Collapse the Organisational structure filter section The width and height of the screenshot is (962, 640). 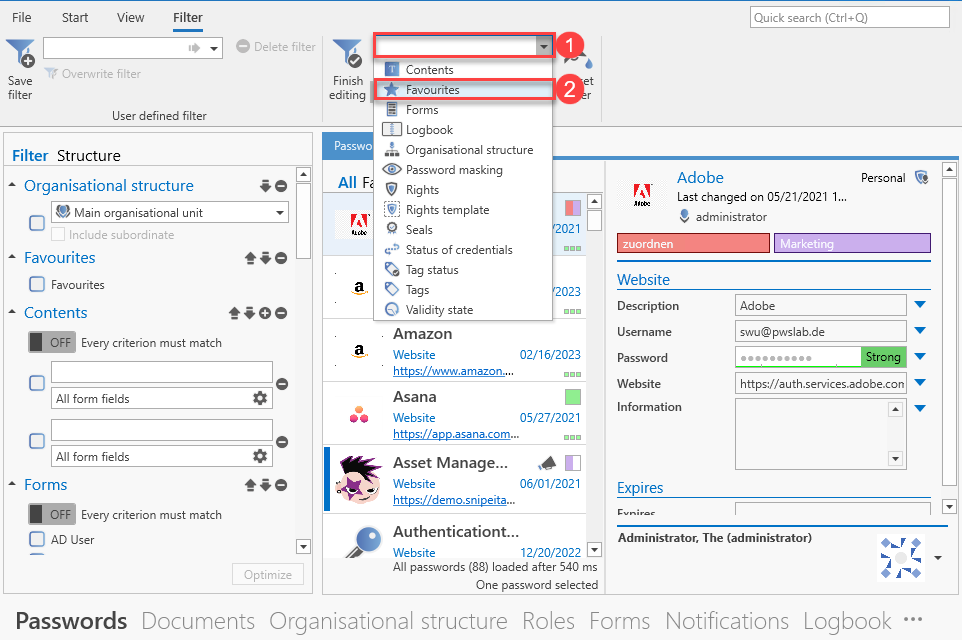(12, 186)
